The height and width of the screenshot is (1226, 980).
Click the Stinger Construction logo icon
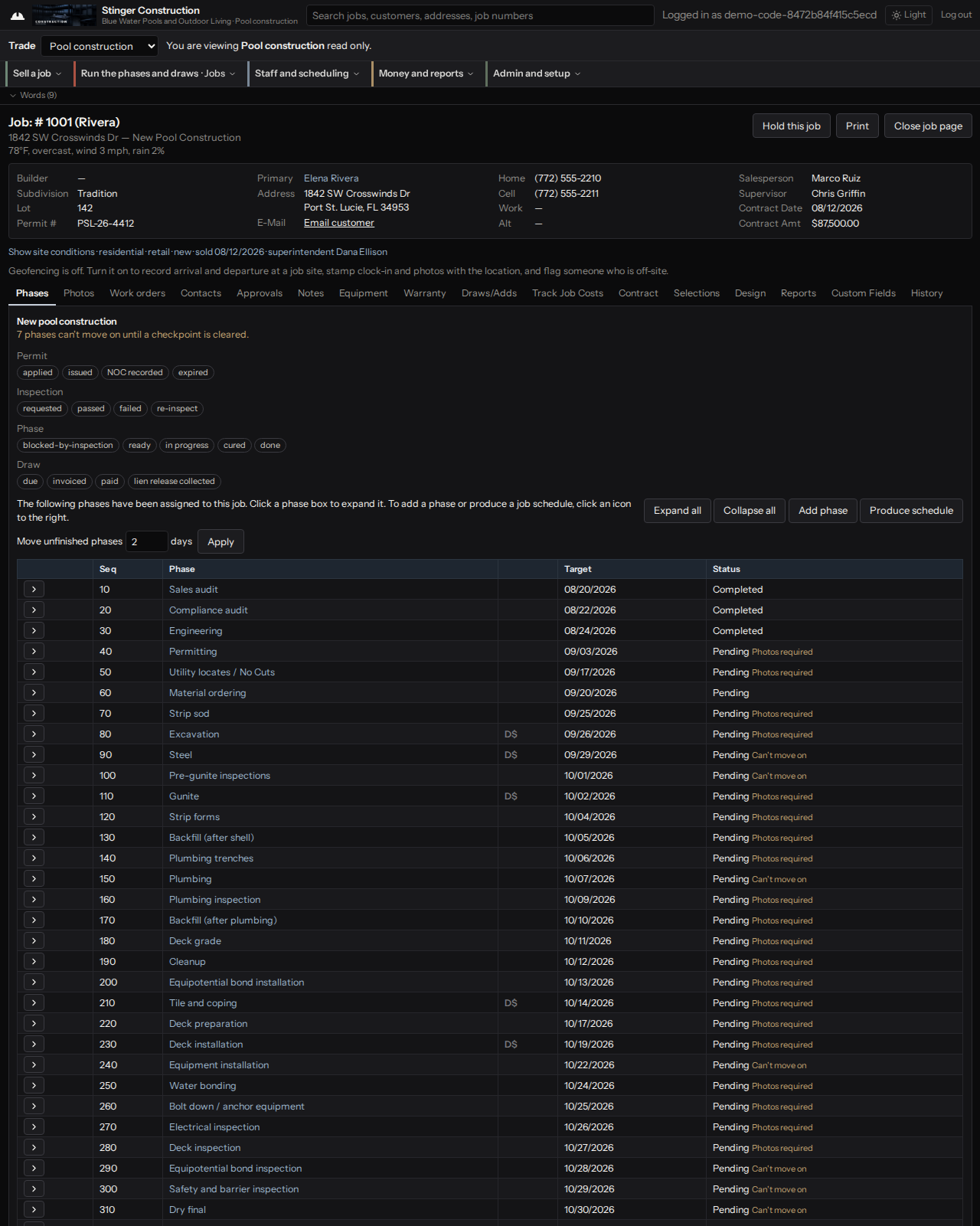(x=17, y=15)
